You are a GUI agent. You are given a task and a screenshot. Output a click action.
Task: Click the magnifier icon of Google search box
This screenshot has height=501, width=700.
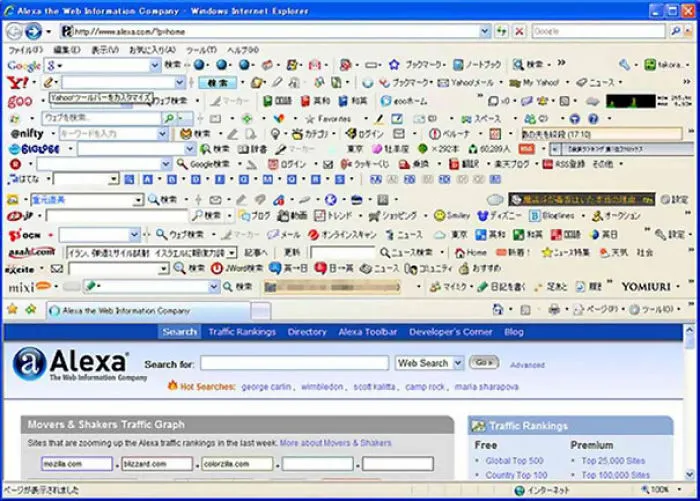(x=676, y=31)
